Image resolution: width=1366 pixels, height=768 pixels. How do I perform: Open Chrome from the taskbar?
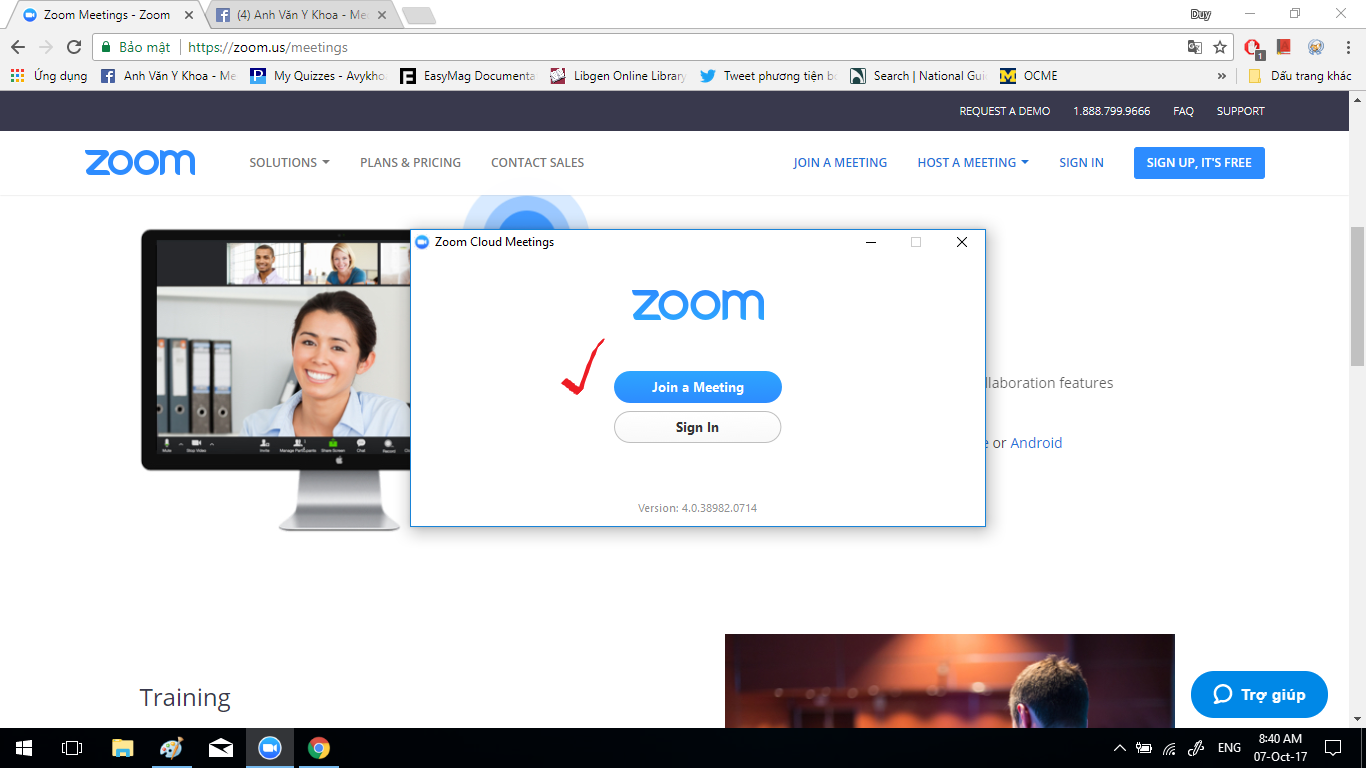[319, 748]
